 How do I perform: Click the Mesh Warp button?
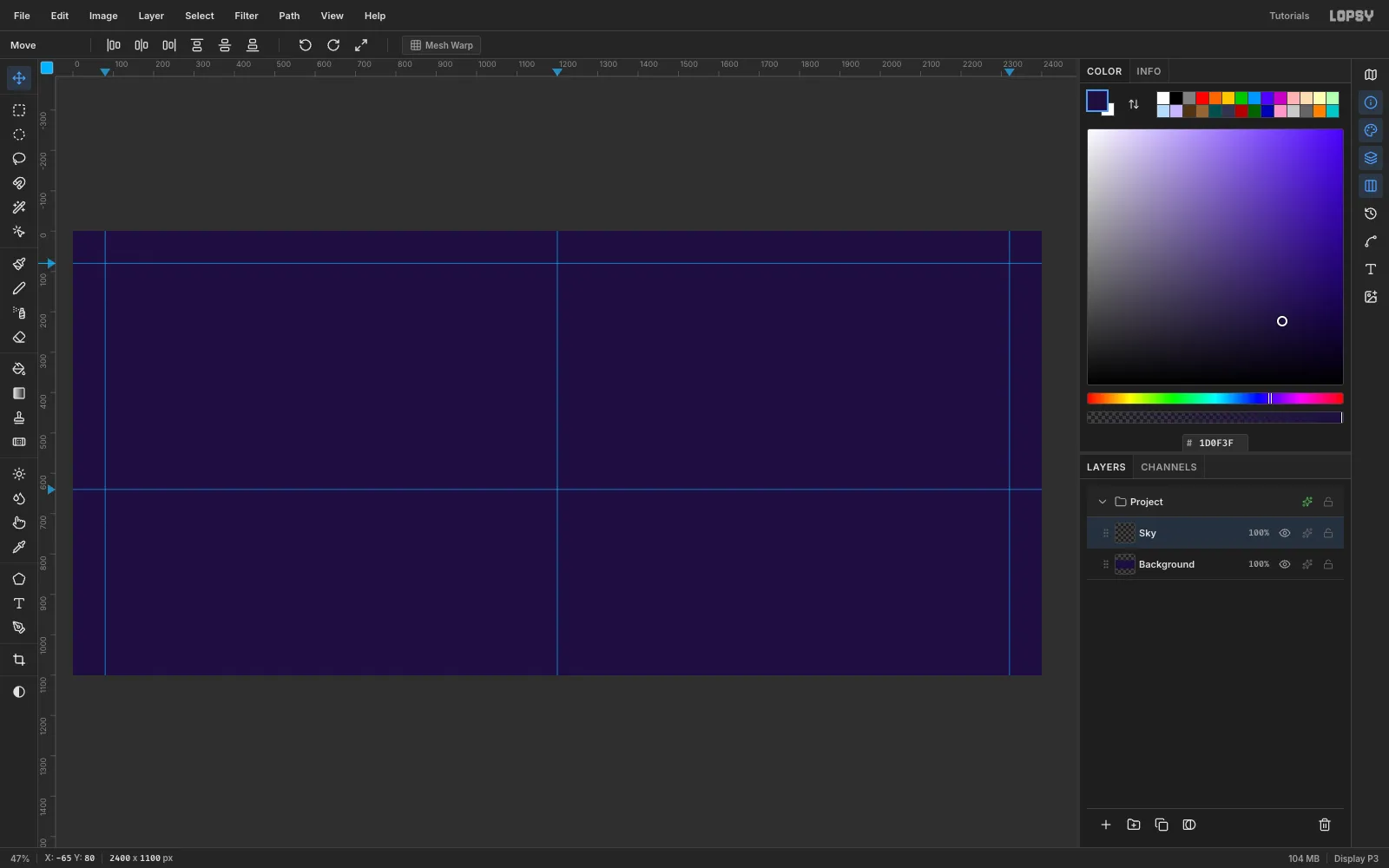tap(442, 45)
